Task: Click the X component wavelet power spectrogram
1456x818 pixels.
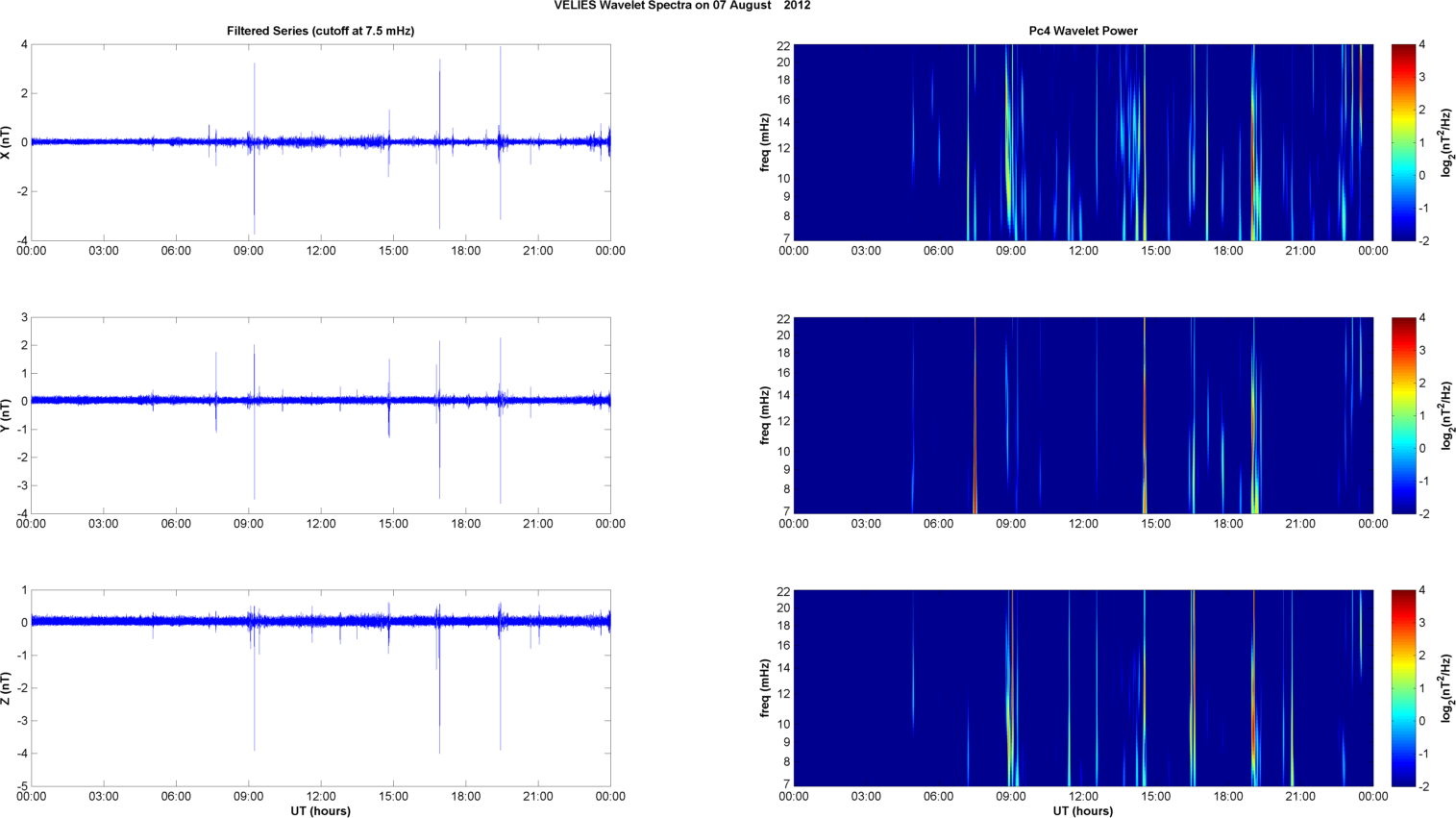Action: 1082,142
